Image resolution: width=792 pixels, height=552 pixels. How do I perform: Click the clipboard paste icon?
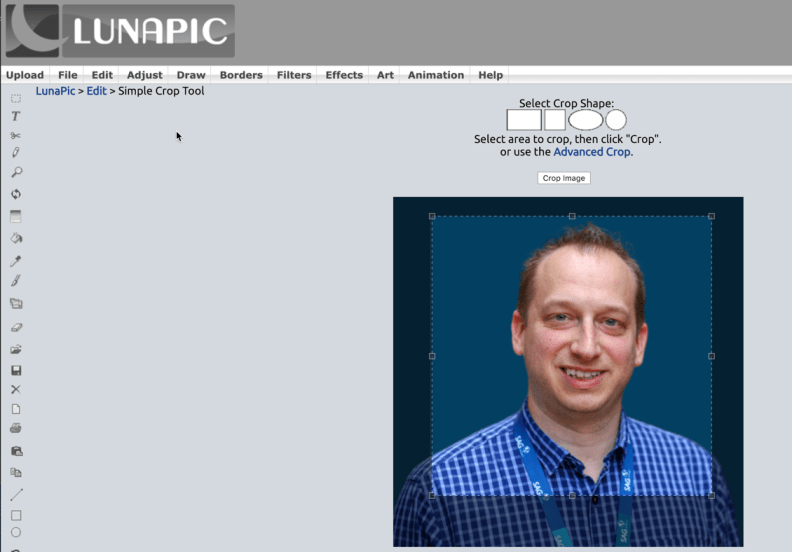click(16, 450)
